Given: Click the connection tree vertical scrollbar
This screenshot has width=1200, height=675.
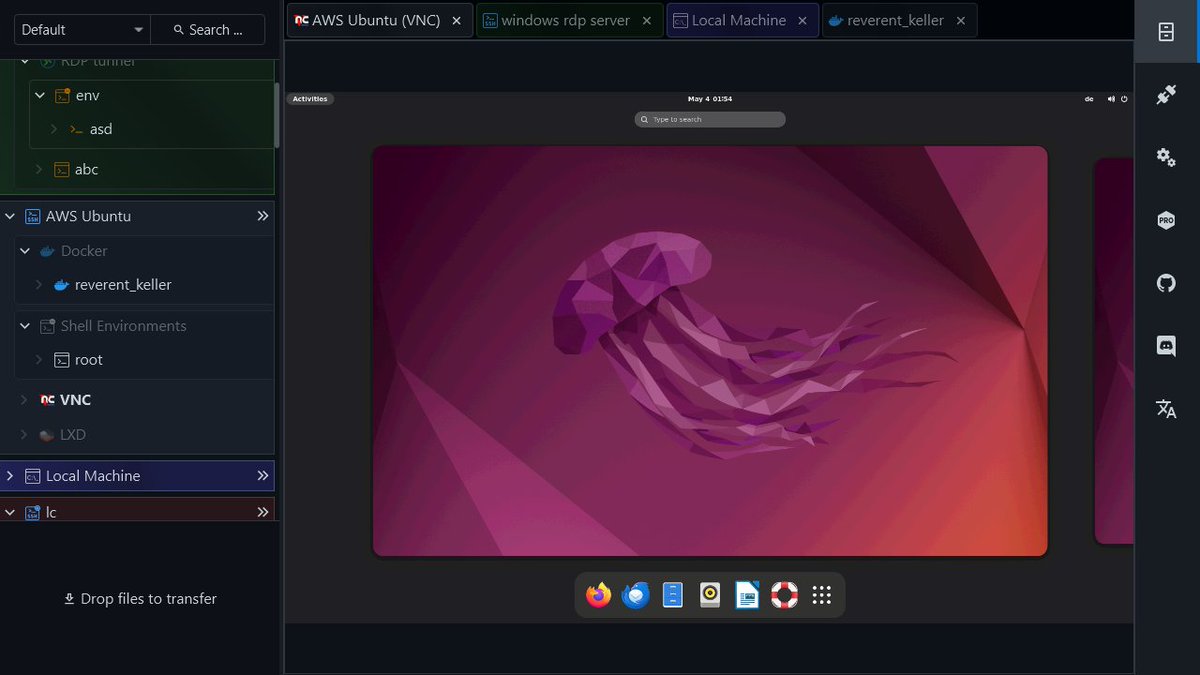Looking at the screenshot, I should tap(277, 115).
